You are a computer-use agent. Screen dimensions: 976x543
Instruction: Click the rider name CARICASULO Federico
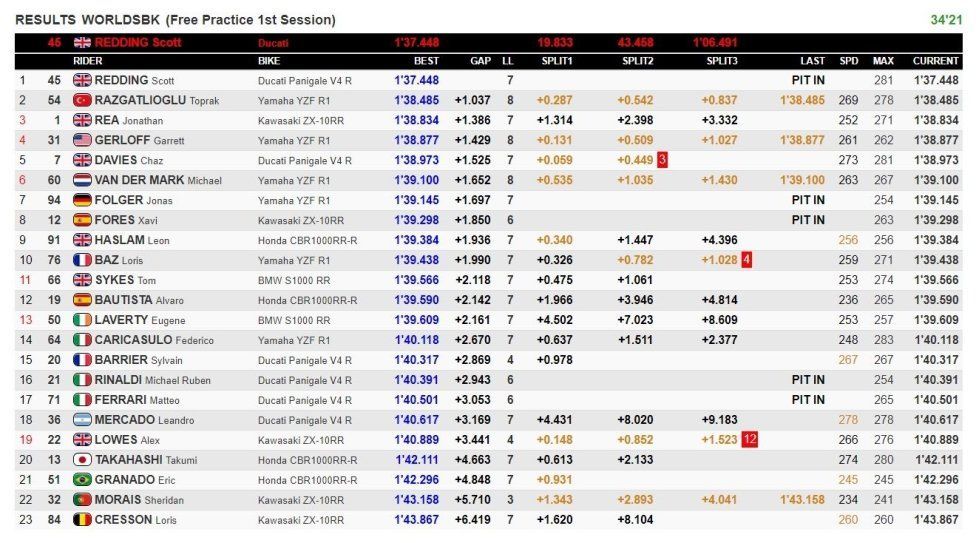[154, 339]
